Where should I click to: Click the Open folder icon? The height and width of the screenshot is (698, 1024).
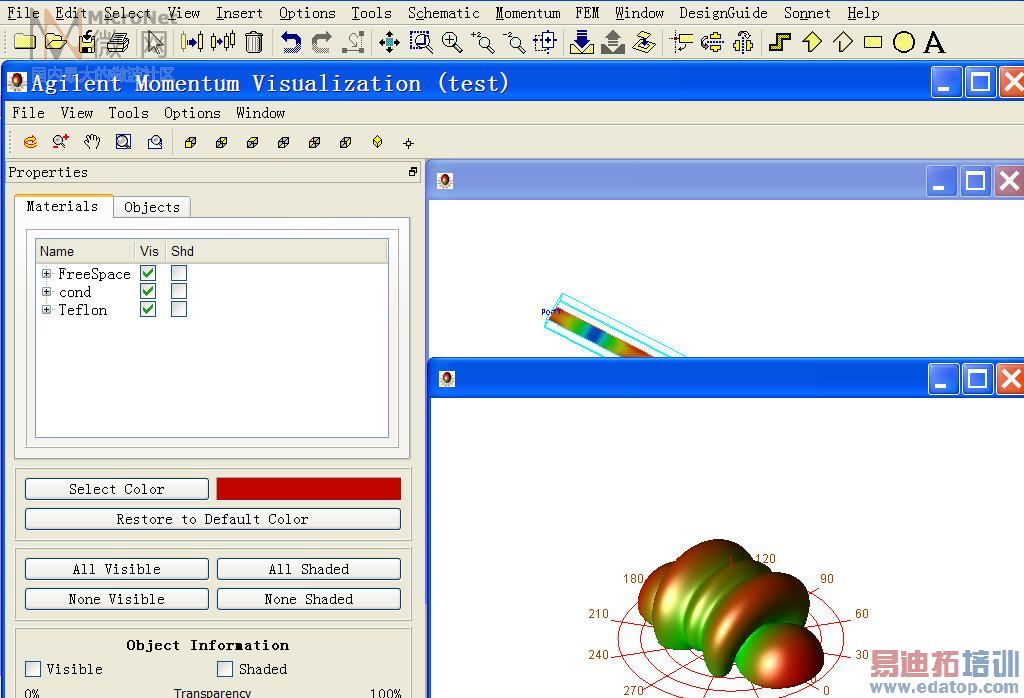pos(56,42)
